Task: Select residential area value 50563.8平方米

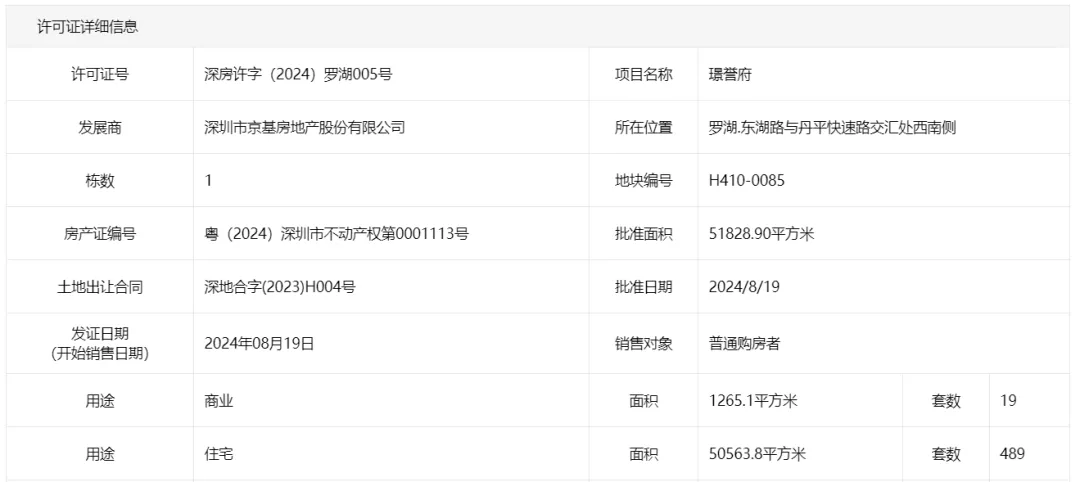Action: tap(757, 454)
